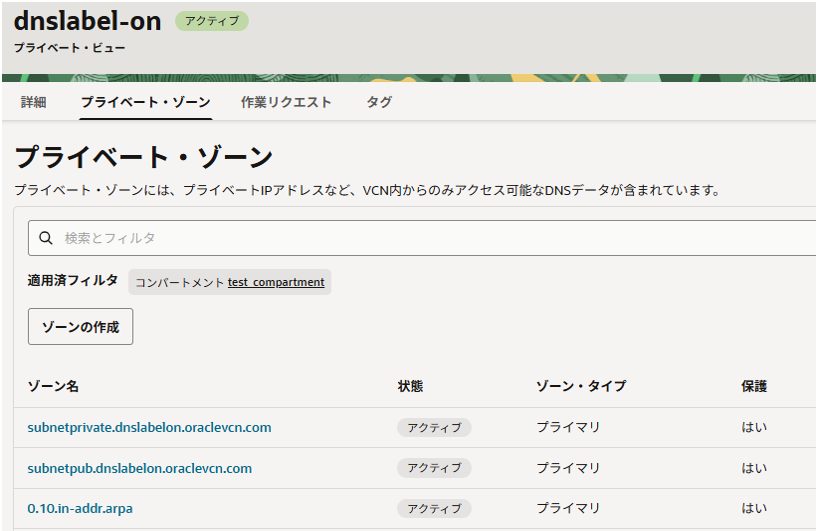The width and height of the screenshot is (818, 531).
Task: Click the ゾーン名 column header
Action: [x=53, y=386]
